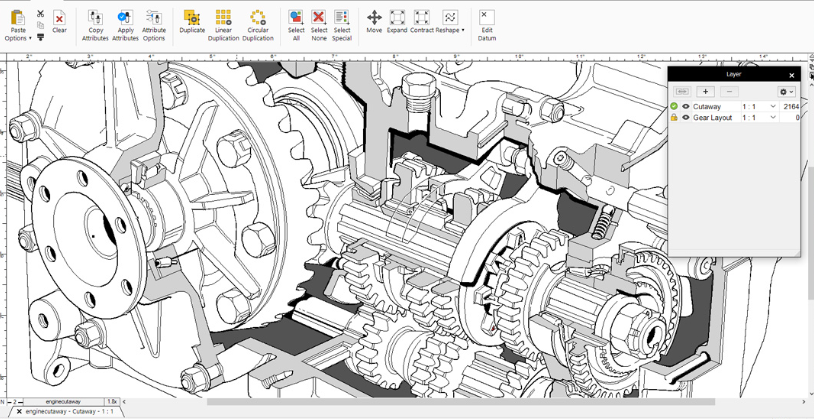Click the 1.8x zoom level button
Screen dimensions: 814x419
click(113, 402)
